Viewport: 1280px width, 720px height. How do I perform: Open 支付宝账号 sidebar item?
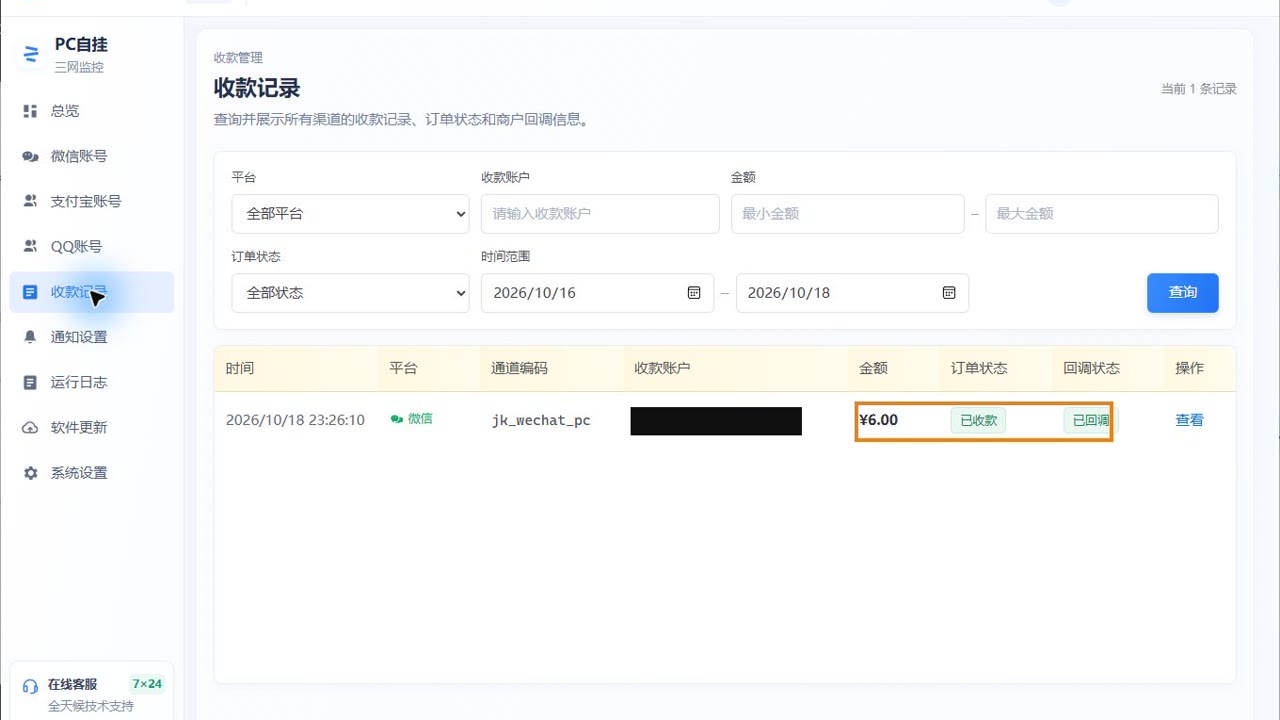click(92, 201)
